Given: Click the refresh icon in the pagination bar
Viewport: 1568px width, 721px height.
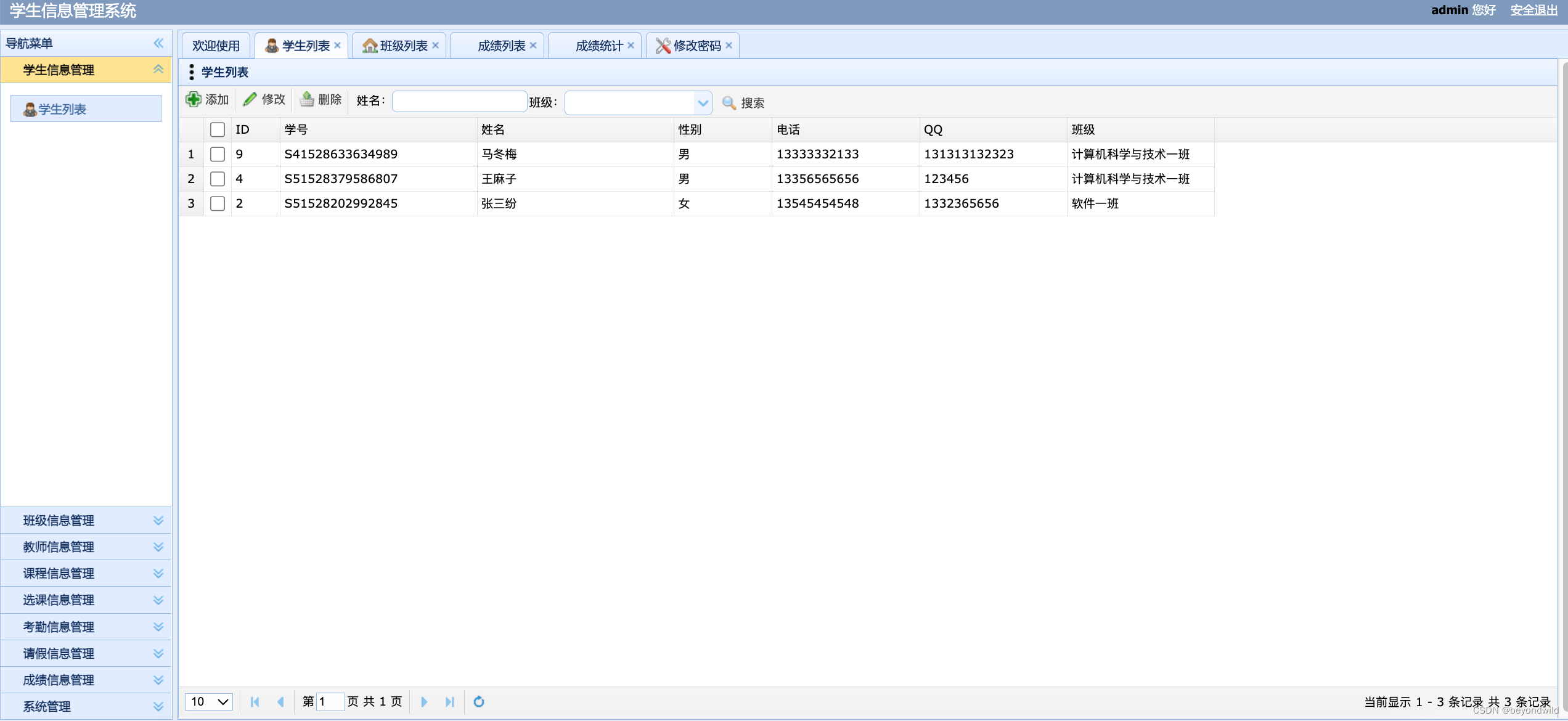Looking at the screenshot, I should pyautogui.click(x=479, y=702).
